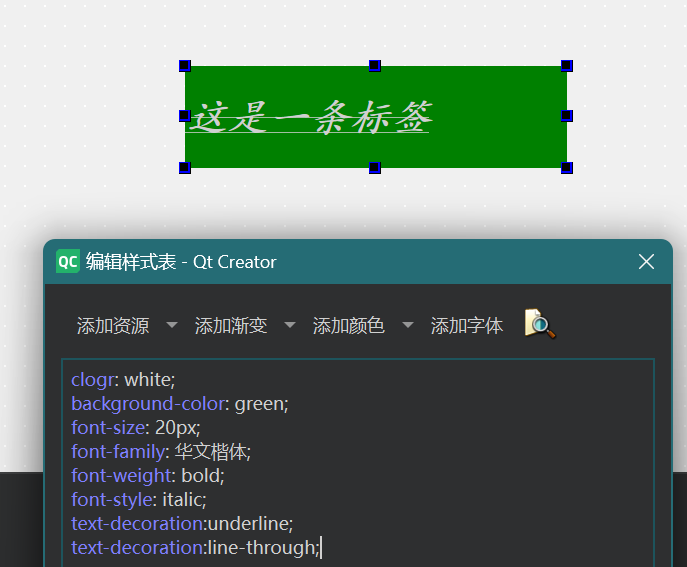Click the bottom-left resize handle of the label
Screen dimensions: 687x567
coord(185,167)
